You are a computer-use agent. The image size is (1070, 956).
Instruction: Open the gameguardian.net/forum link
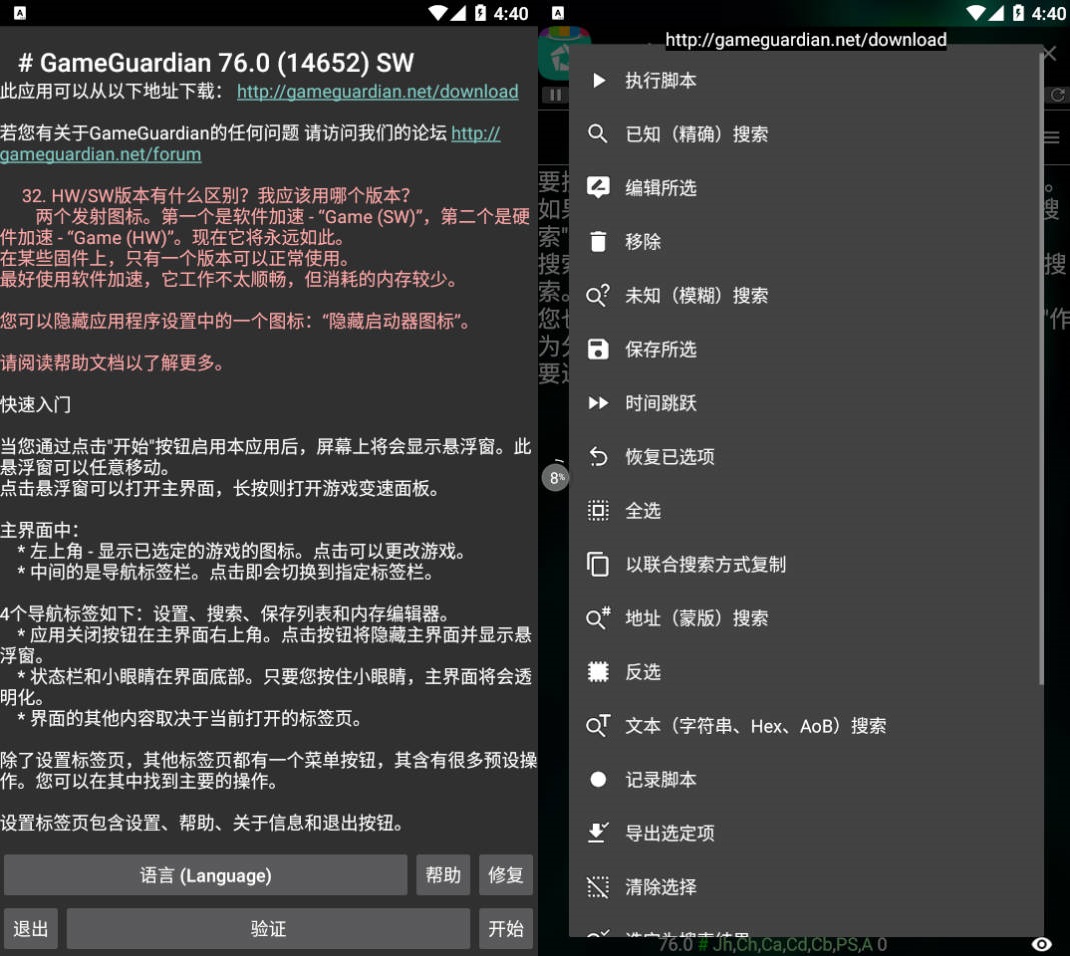point(100,155)
